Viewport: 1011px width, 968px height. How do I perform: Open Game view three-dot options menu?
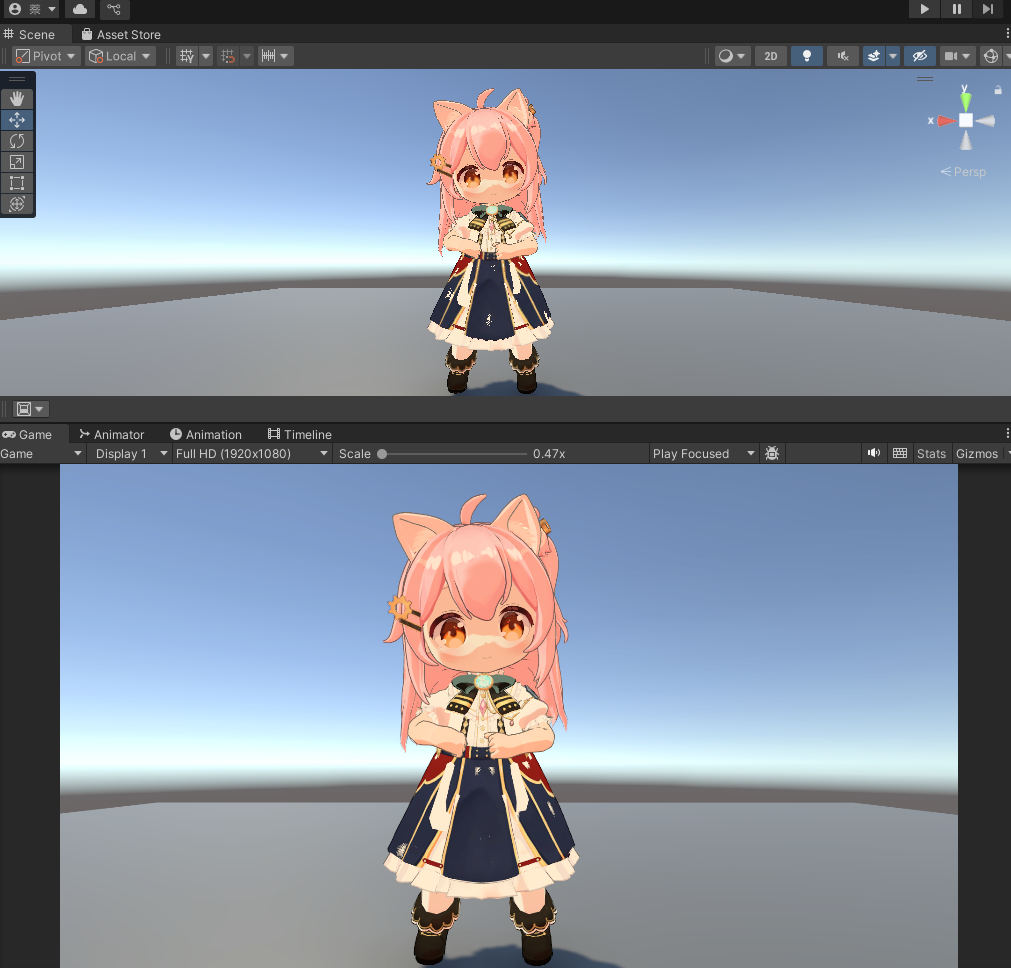[1007, 433]
